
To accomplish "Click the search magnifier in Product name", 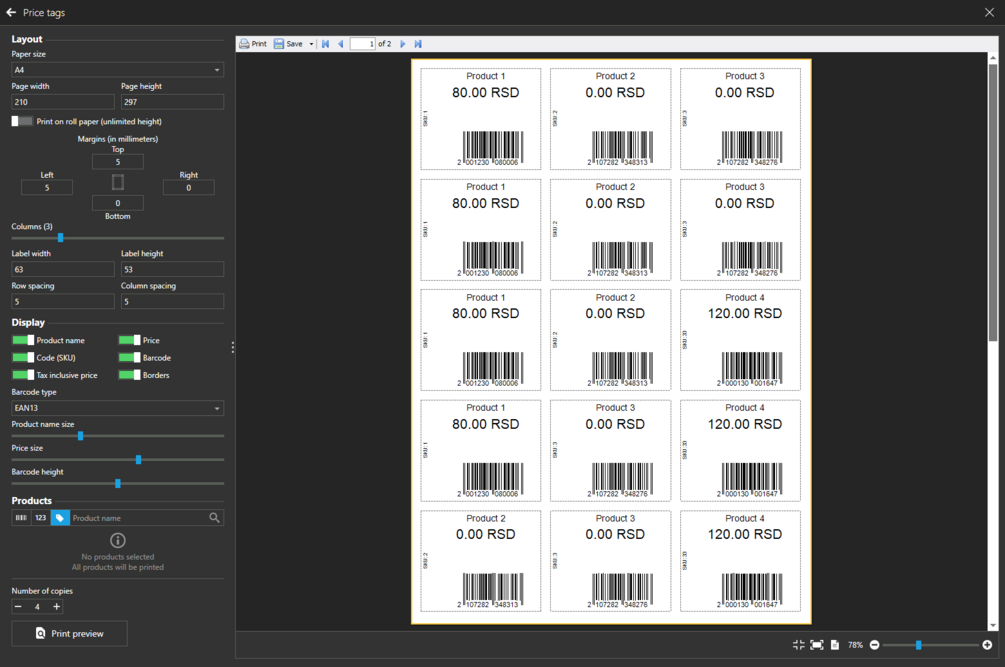I will [x=215, y=518].
